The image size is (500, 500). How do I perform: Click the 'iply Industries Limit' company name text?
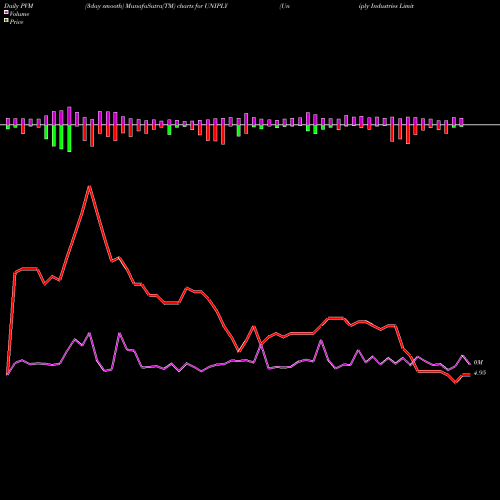(386, 6)
